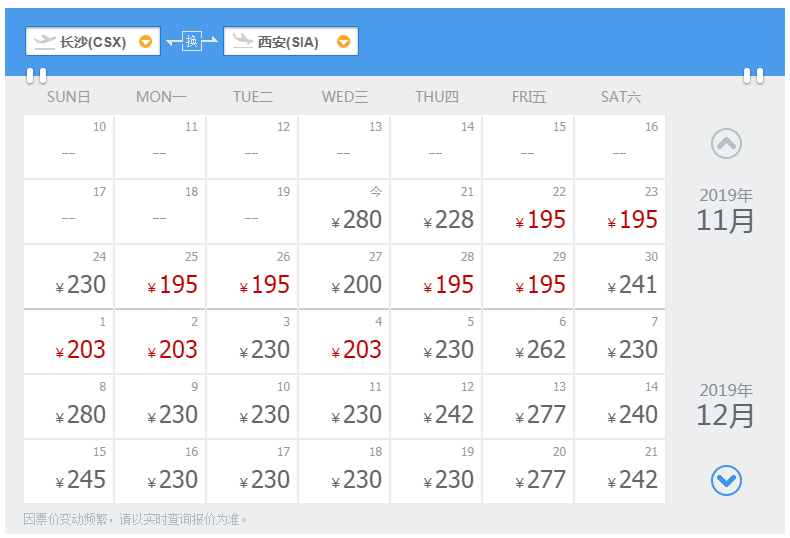790x538 pixels.
Task: Click the blue down arrow circle
Action: (x=726, y=481)
